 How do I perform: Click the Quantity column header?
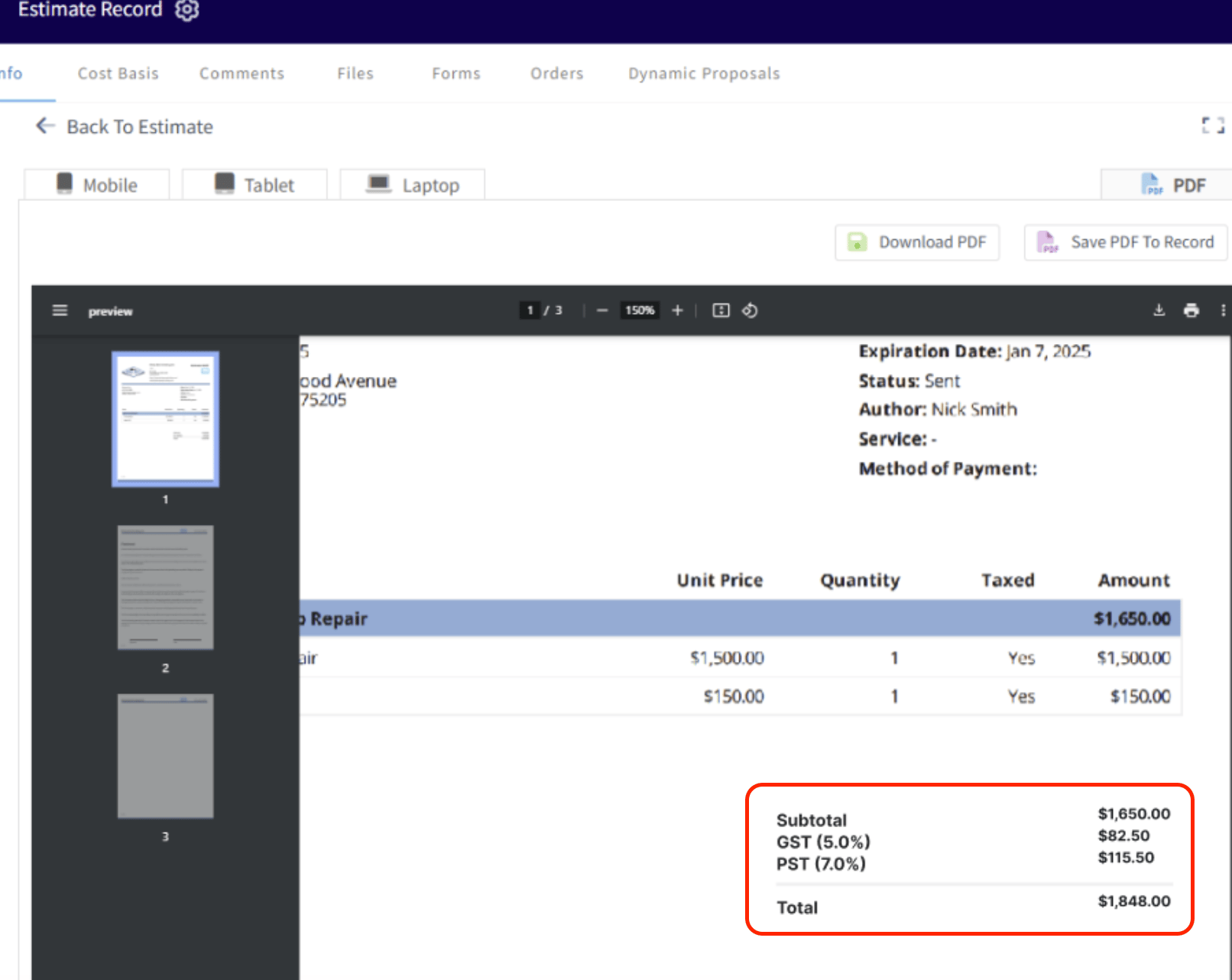(861, 581)
